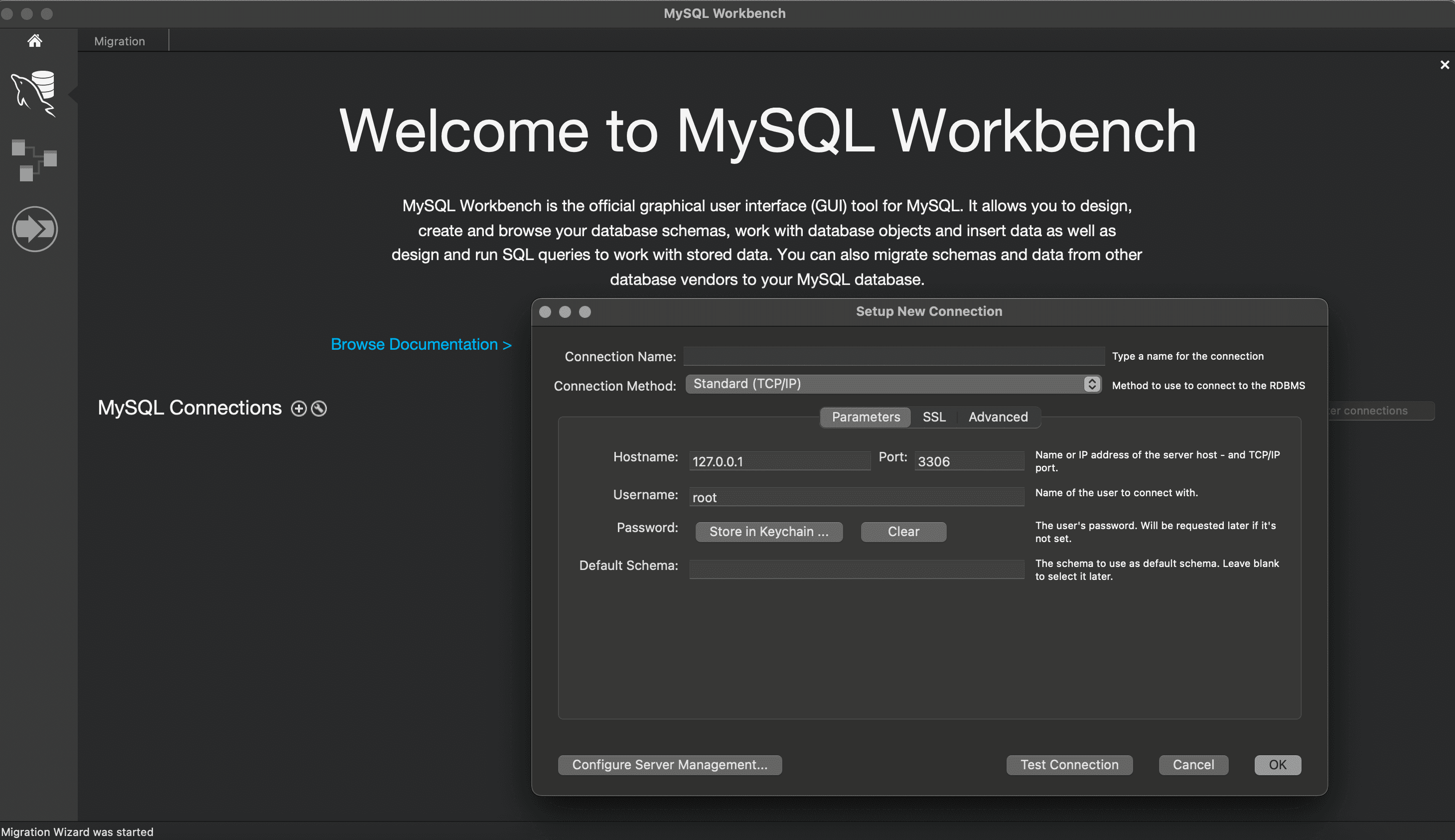
Task: Click the Home icon tab
Action: pyautogui.click(x=34, y=40)
